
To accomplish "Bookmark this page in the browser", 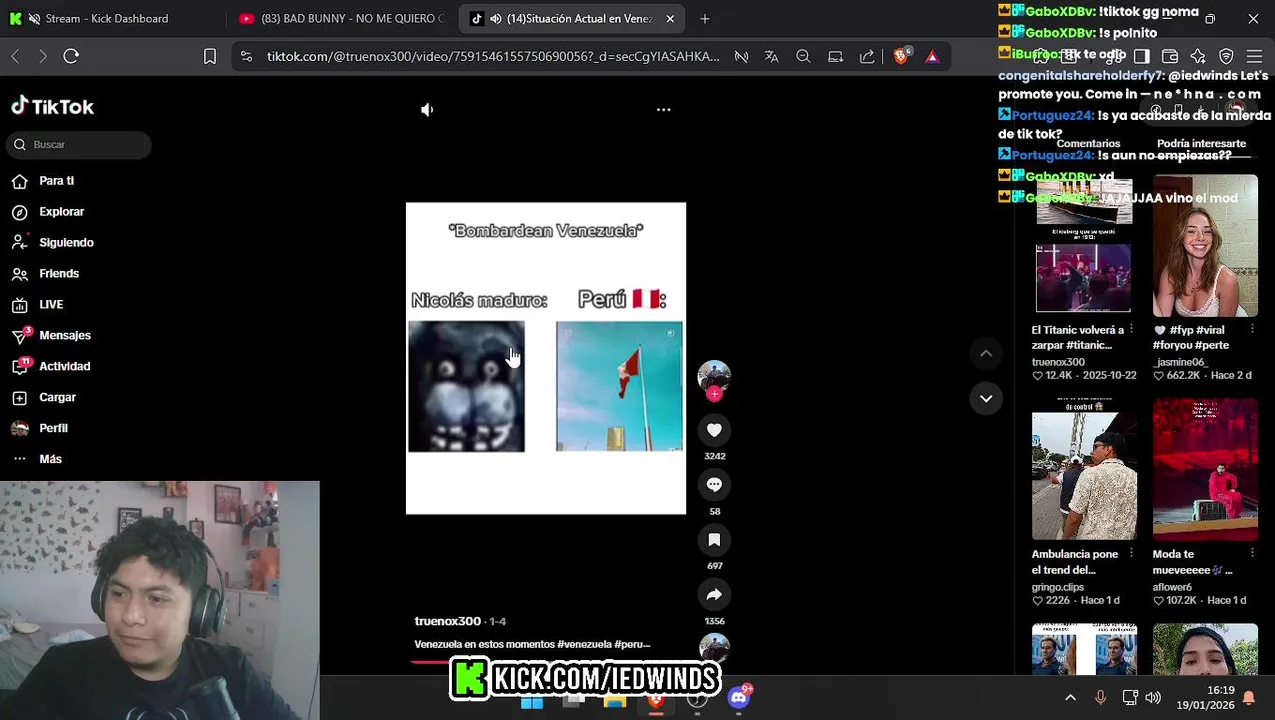I will (210, 56).
